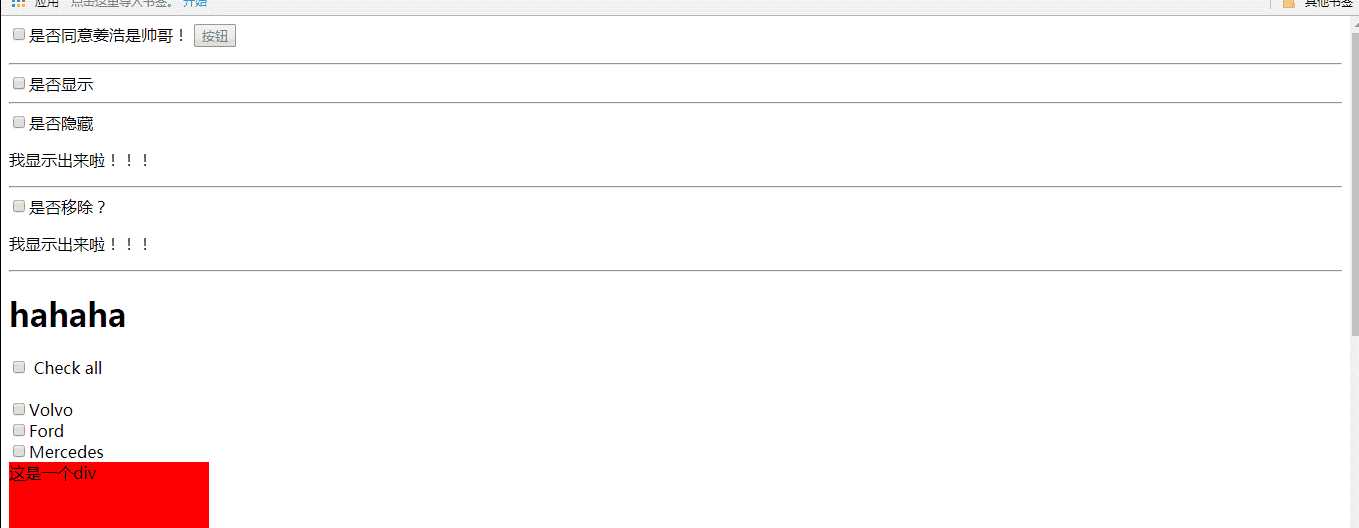Click the hahaha heading
This screenshot has width=1359, height=528.
click(x=67, y=316)
